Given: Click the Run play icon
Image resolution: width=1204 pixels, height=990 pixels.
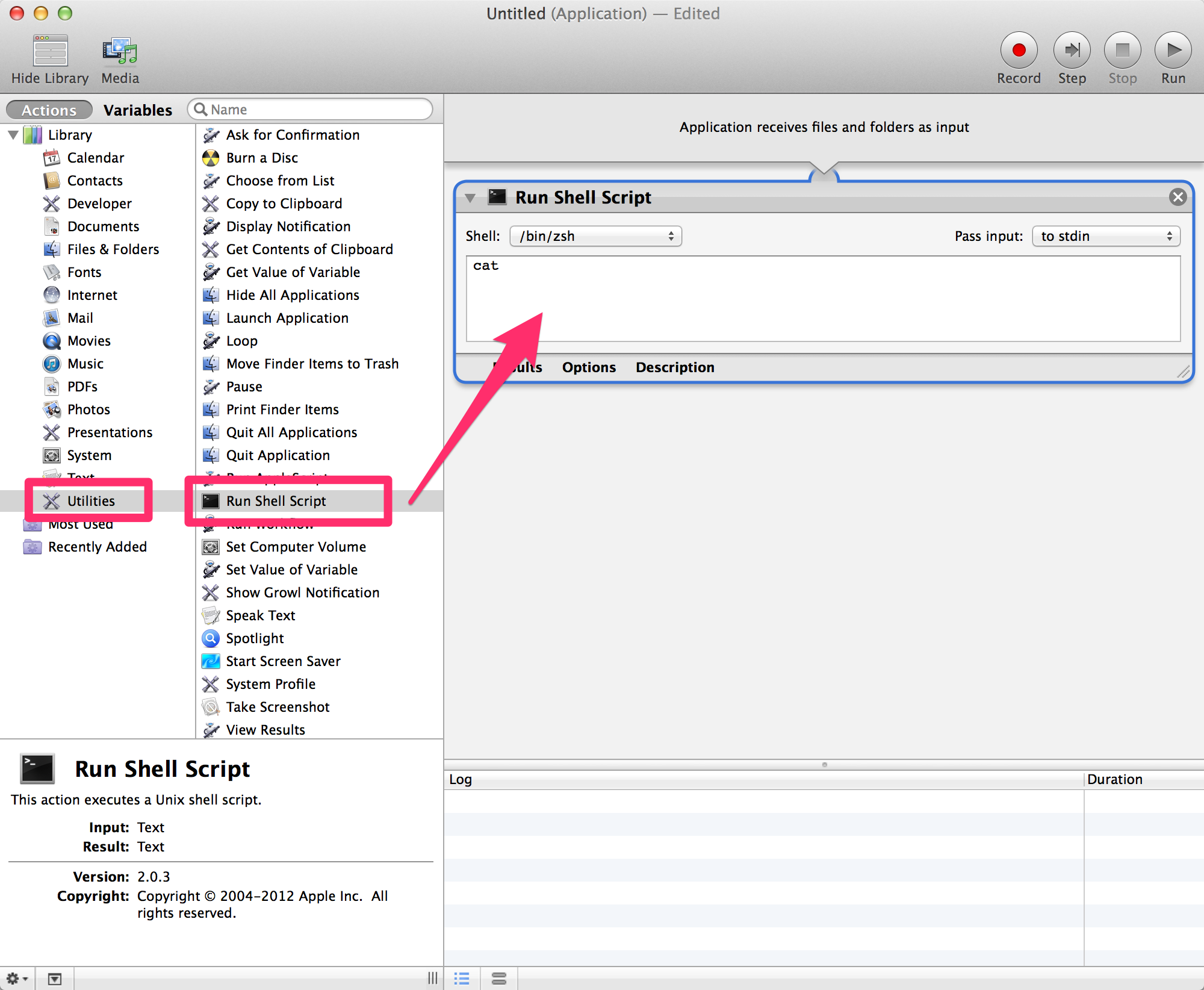Looking at the screenshot, I should point(1173,51).
